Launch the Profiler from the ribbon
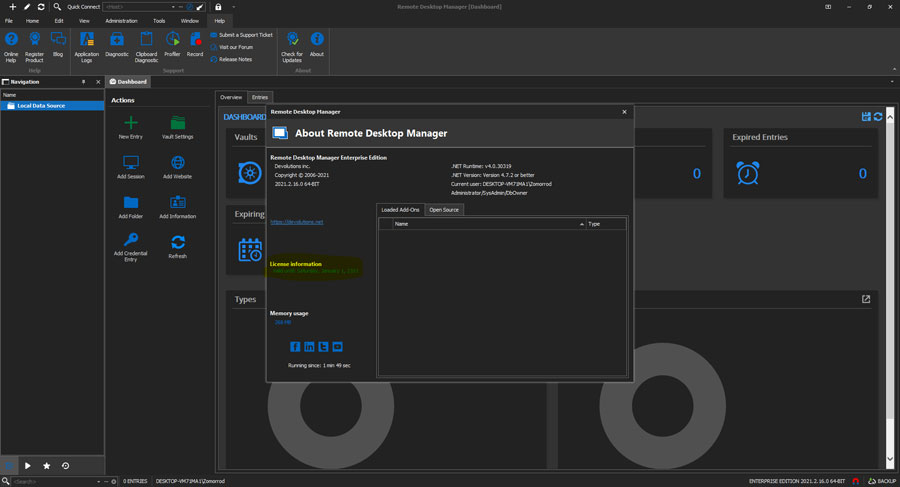The height and width of the screenshot is (487, 900). coord(172,40)
